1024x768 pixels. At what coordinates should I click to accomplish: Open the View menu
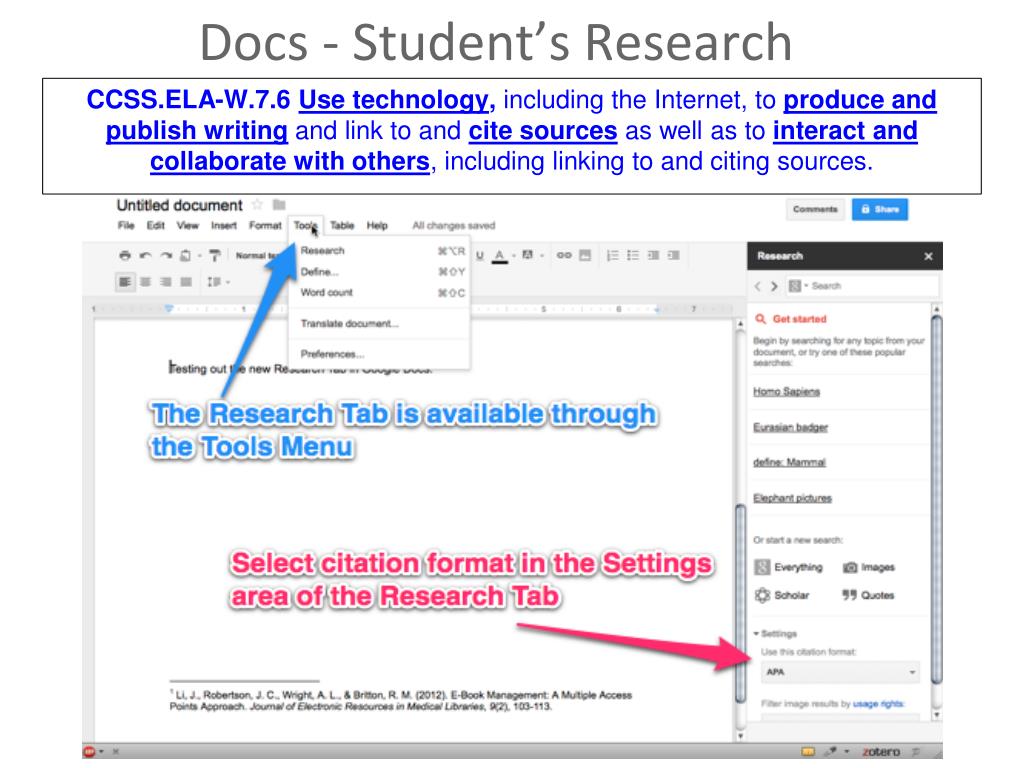187,225
